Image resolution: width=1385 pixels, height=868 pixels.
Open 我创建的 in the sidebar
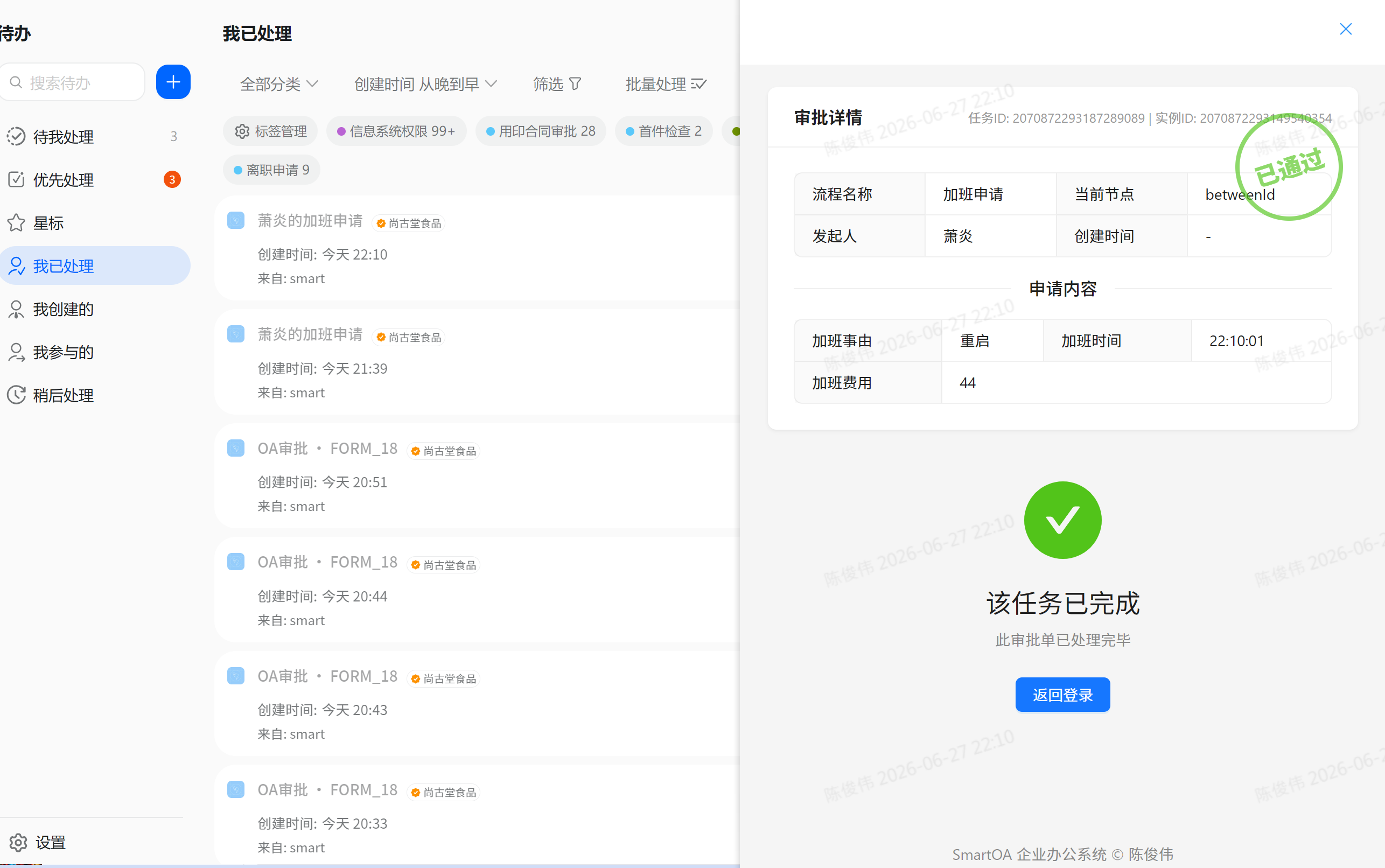[95, 309]
